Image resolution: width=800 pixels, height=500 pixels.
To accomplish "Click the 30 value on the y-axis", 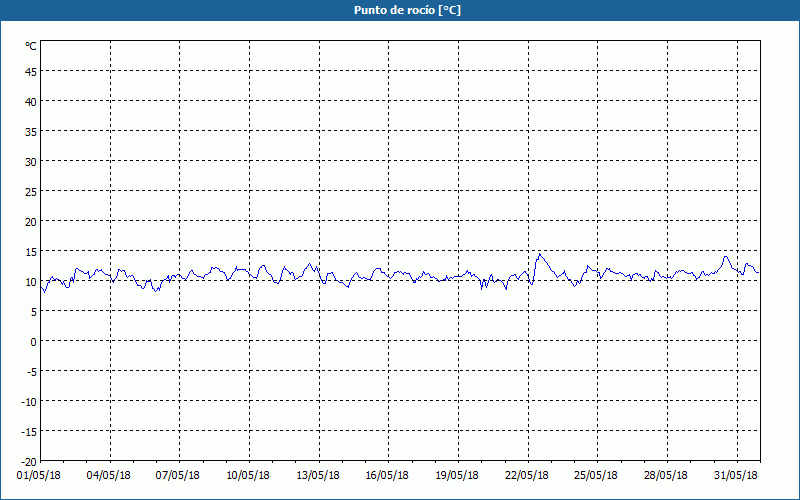I will 30,161.
